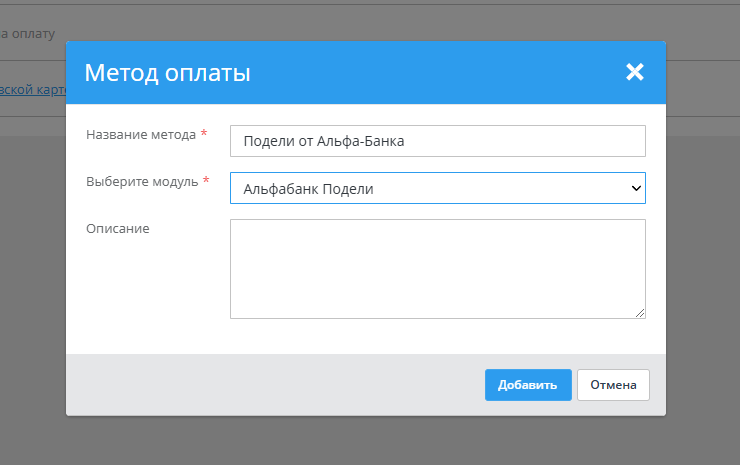The height and width of the screenshot is (465, 740).
Task: Click the Выберите модуль label
Action: click(141, 181)
